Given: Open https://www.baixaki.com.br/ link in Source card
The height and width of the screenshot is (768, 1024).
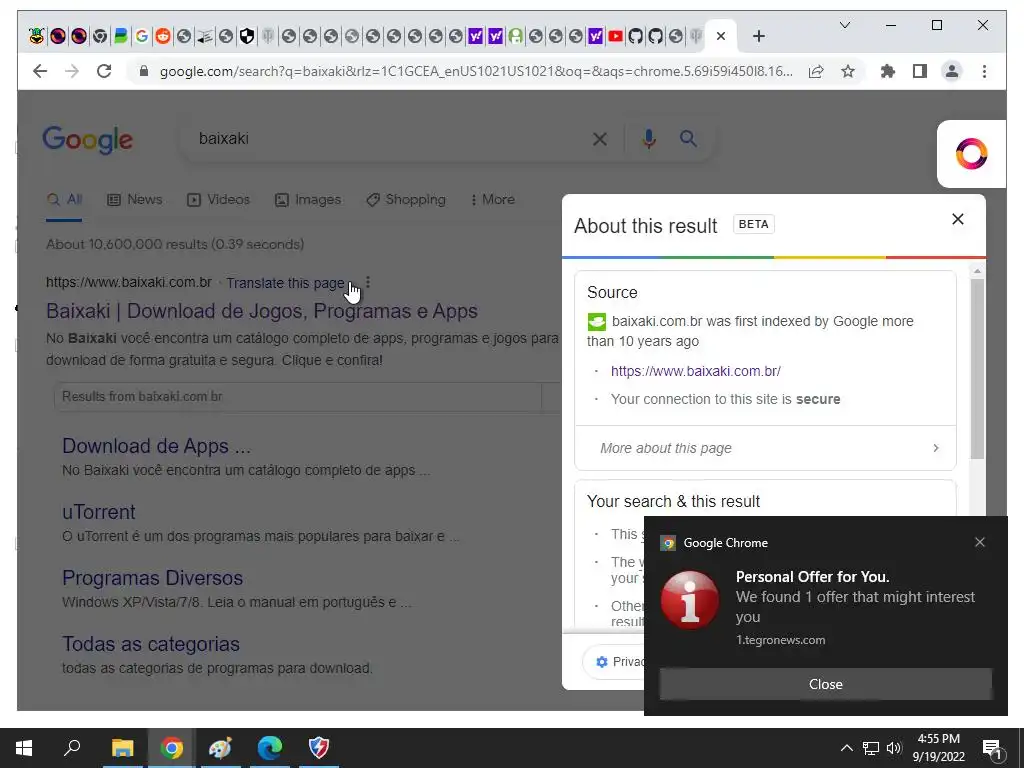Looking at the screenshot, I should tap(696, 371).
